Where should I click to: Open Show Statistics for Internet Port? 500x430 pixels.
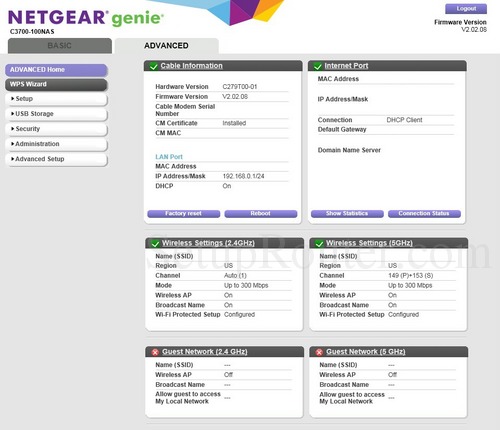point(347,214)
